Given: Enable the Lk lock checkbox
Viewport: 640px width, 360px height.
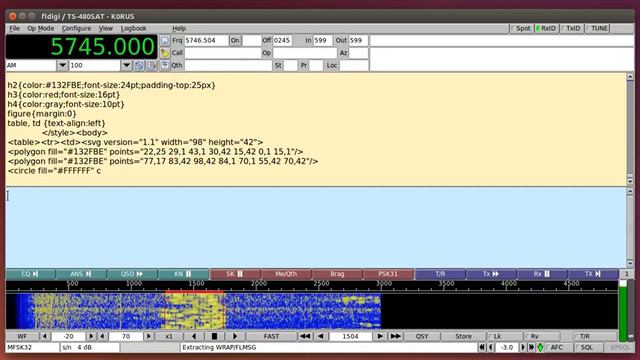Looking at the screenshot, I should pyautogui.click(x=504, y=336).
